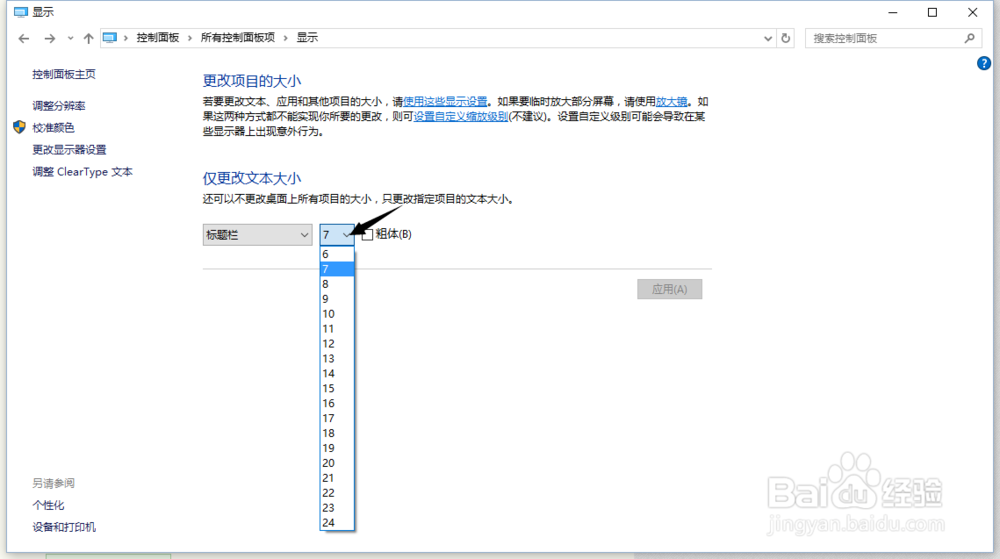Open 校准颜色 link
This screenshot has height=559, width=1000.
coord(54,127)
